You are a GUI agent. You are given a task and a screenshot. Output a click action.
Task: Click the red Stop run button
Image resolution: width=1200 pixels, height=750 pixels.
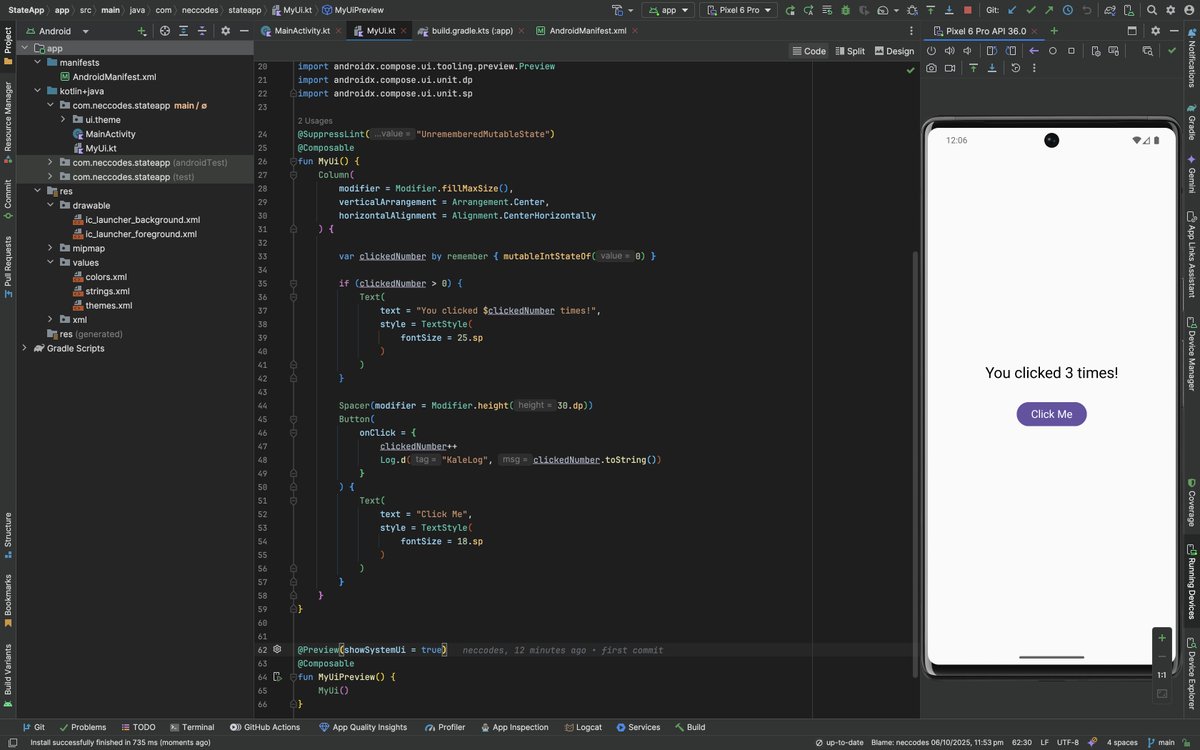point(968,10)
